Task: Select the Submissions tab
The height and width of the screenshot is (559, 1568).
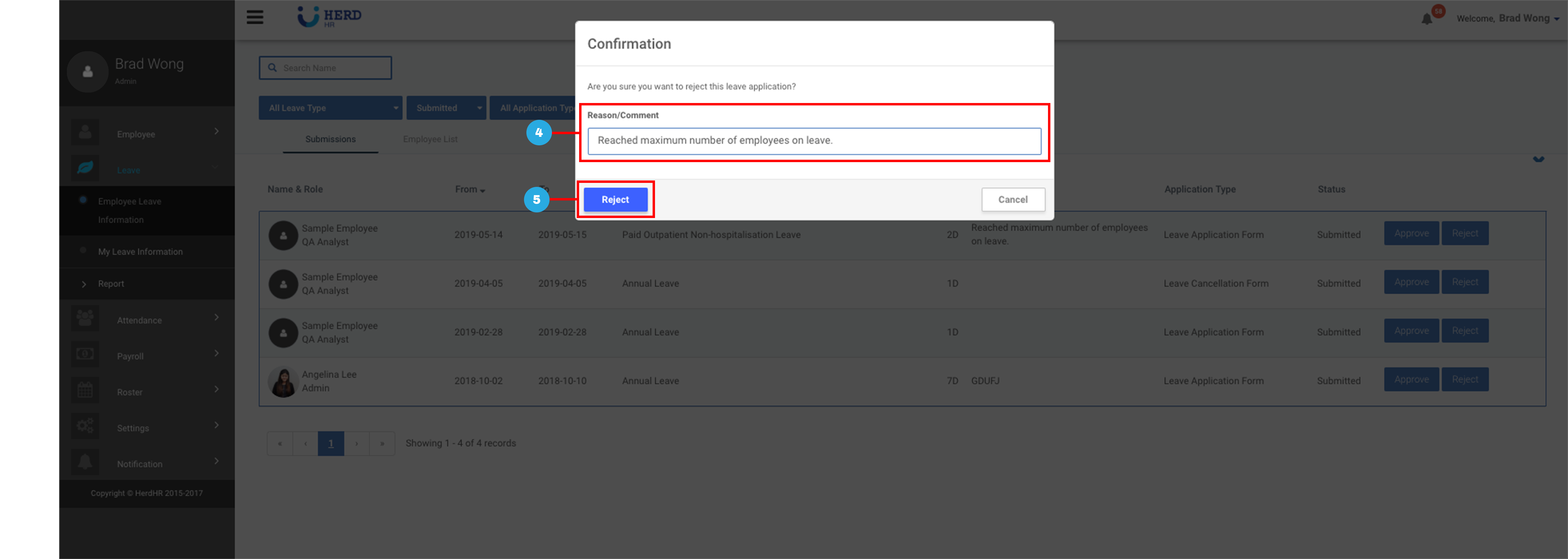Action: click(x=330, y=139)
